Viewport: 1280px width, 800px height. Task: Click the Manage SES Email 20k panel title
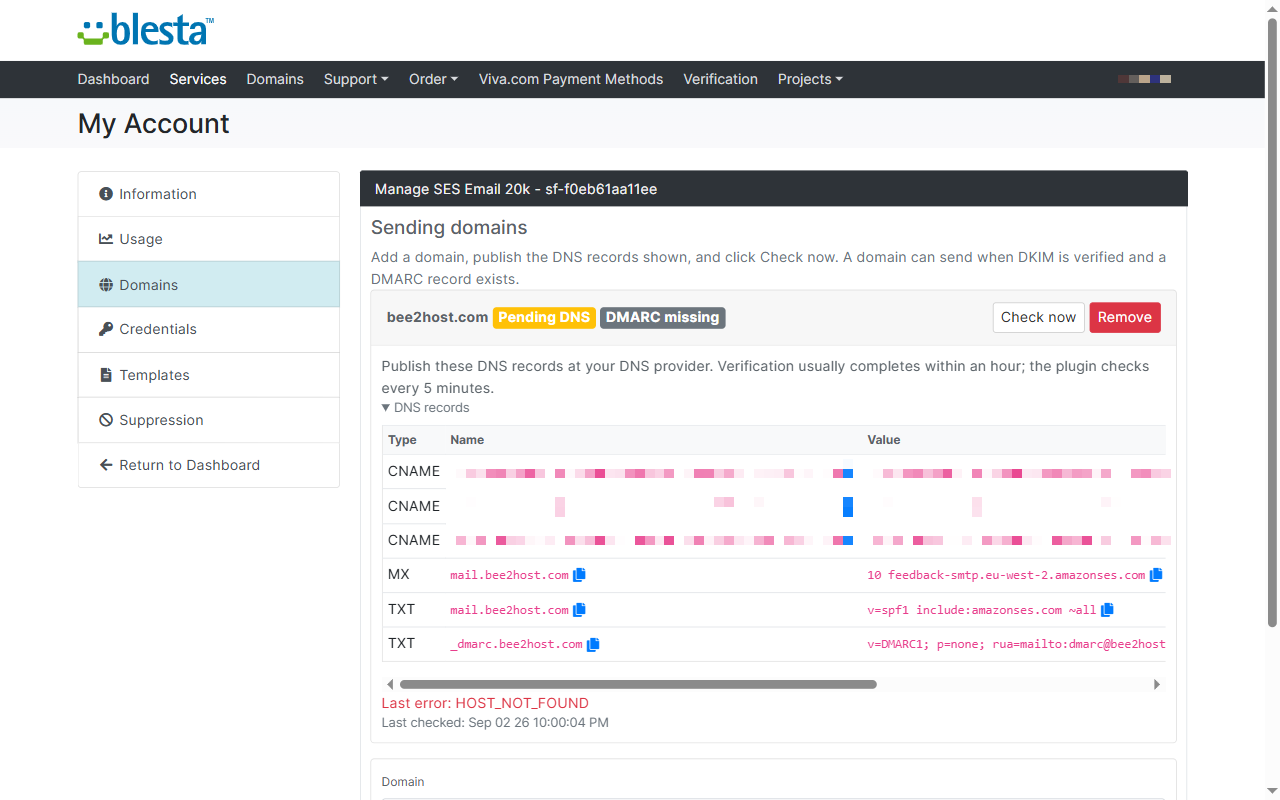tap(516, 189)
